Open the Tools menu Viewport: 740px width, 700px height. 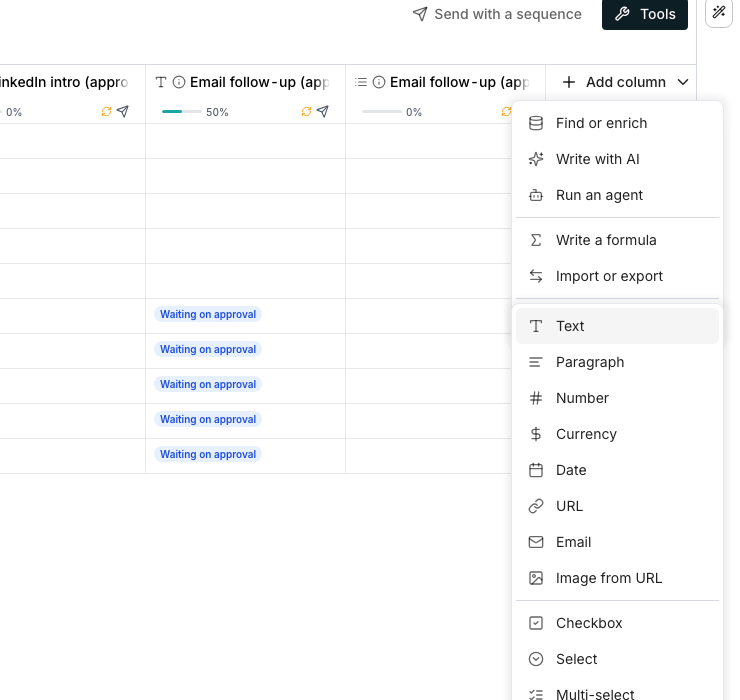tap(645, 14)
